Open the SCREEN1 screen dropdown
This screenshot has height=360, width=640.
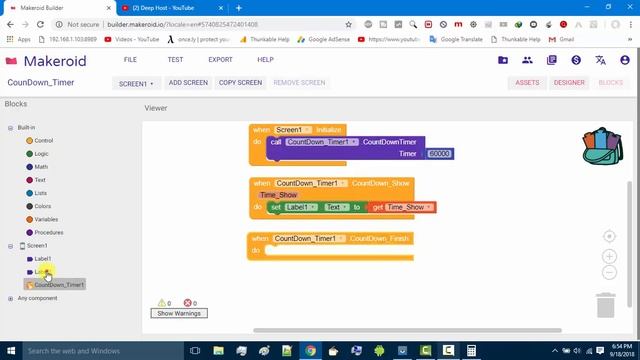[x=136, y=84]
